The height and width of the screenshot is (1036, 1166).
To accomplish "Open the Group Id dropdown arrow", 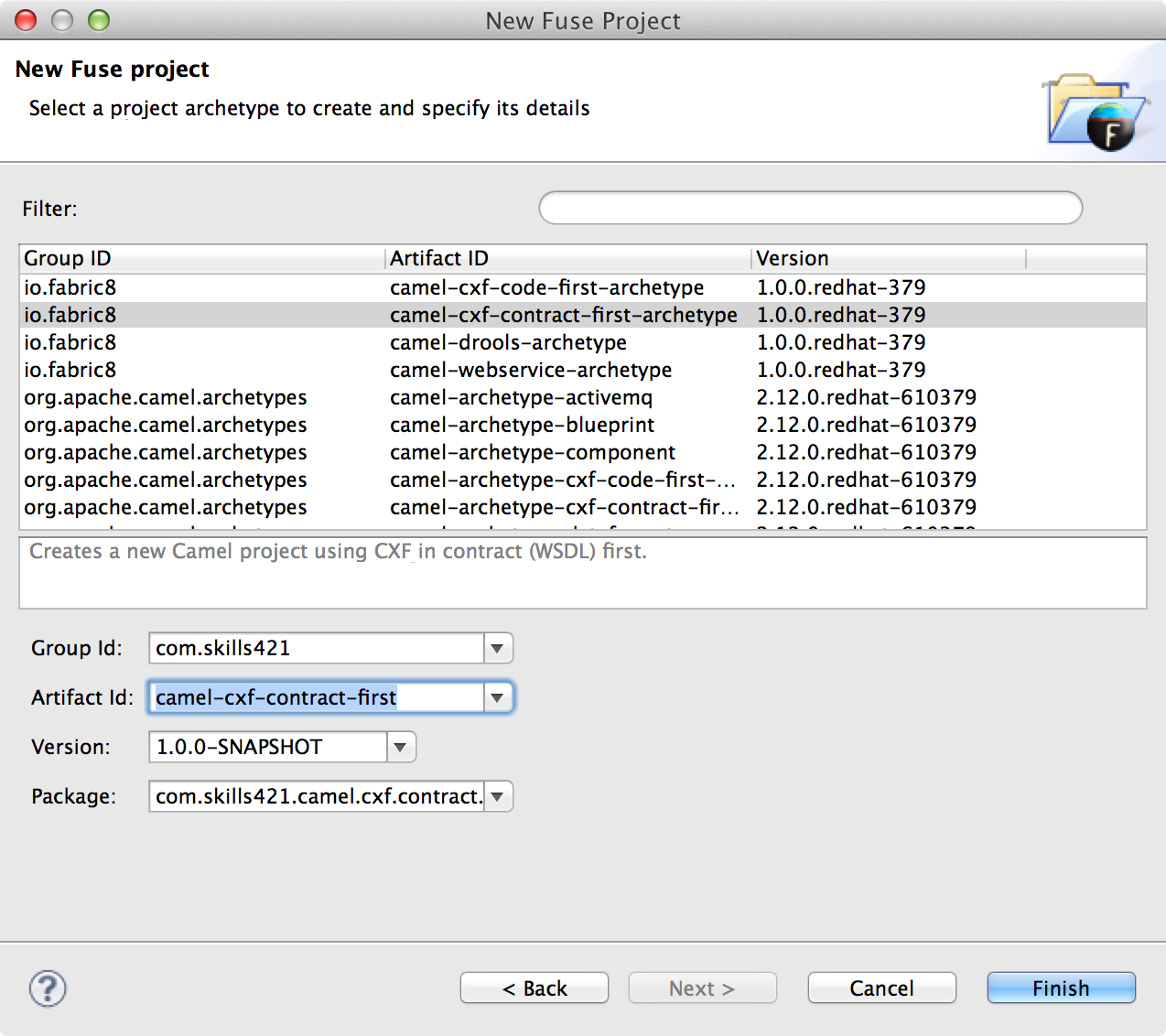I will coord(497,649).
